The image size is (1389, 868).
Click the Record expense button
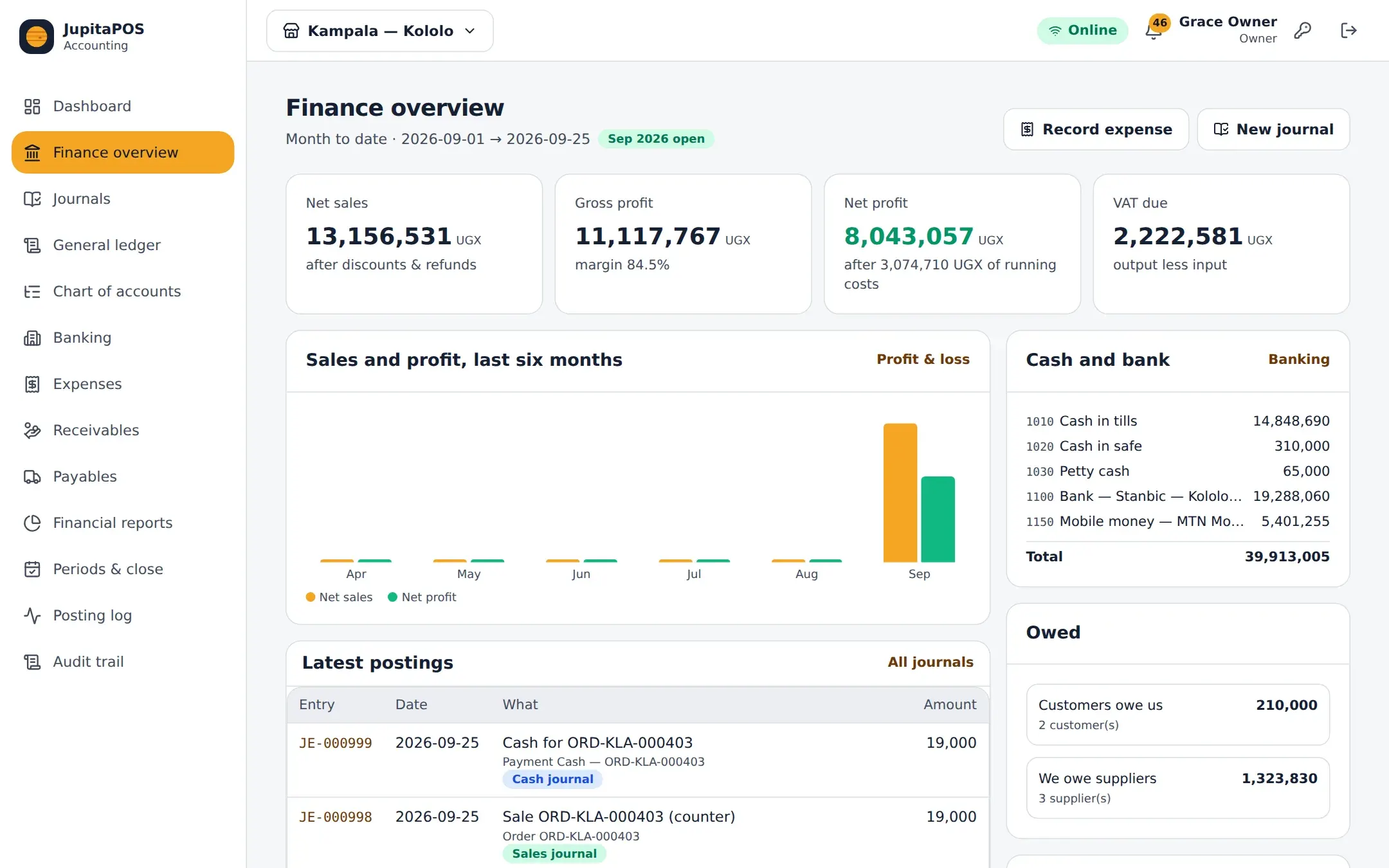point(1096,129)
